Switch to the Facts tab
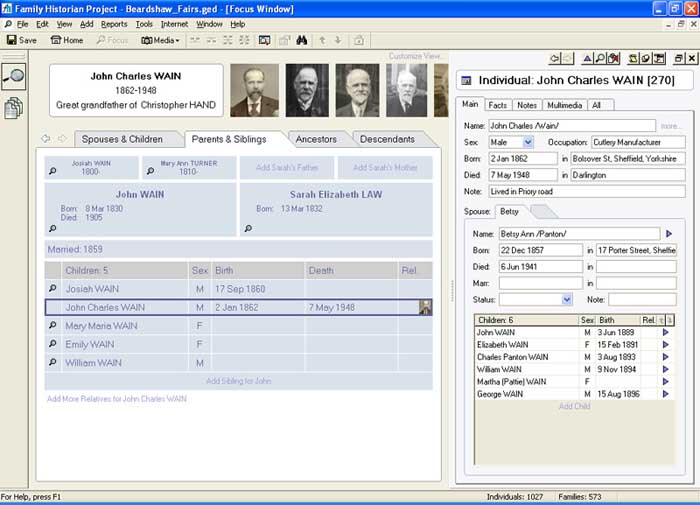 (497, 105)
